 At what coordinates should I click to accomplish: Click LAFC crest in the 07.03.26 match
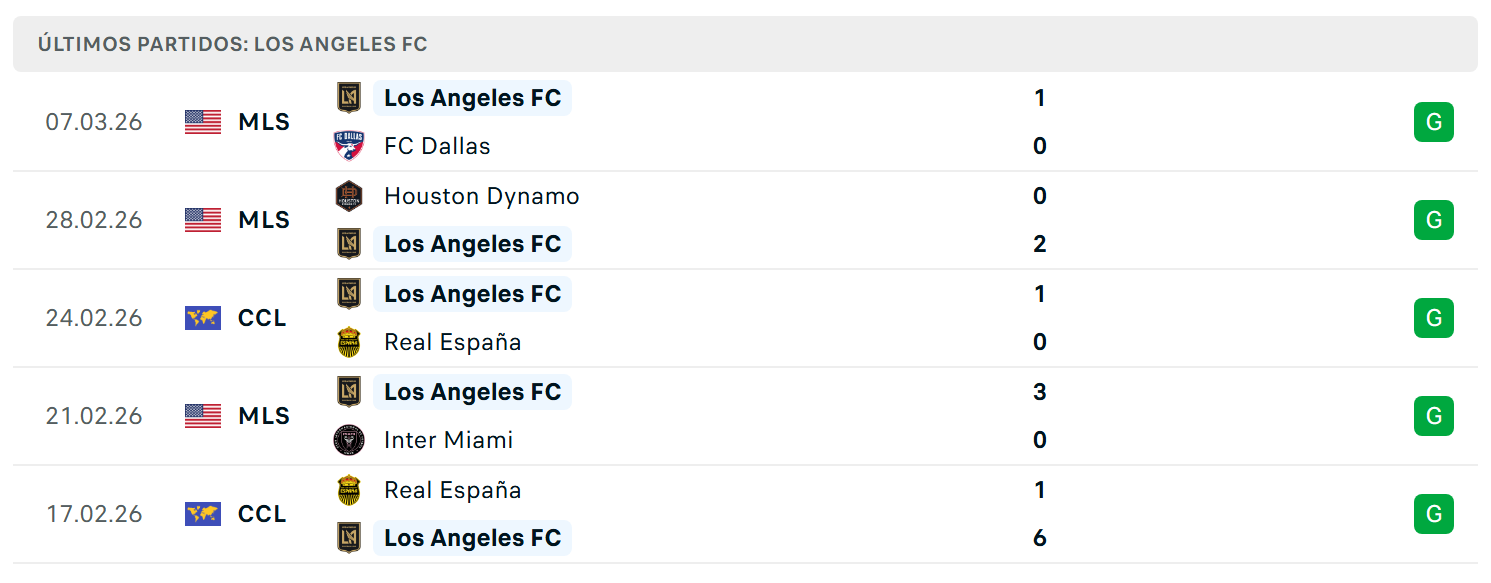tap(349, 98)
